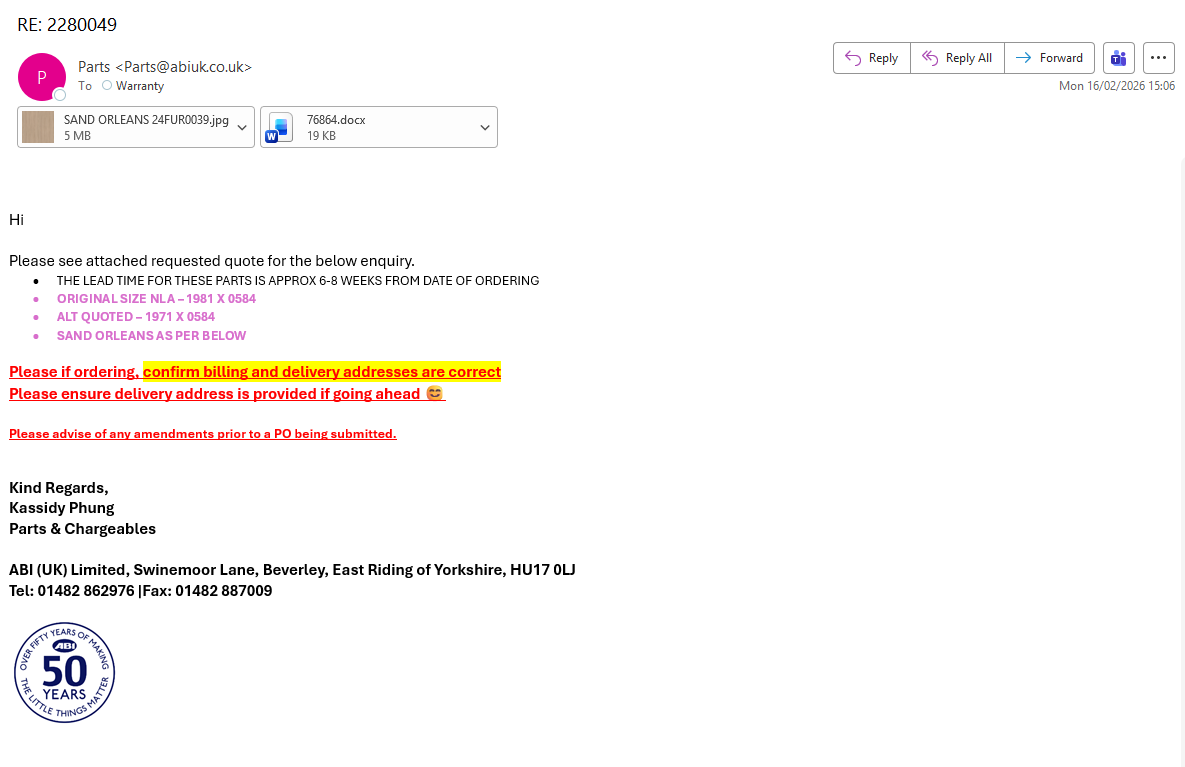Click the Warranty recipient name
The height and width of the screenshot is (767, 1185).
pos(140,86)
